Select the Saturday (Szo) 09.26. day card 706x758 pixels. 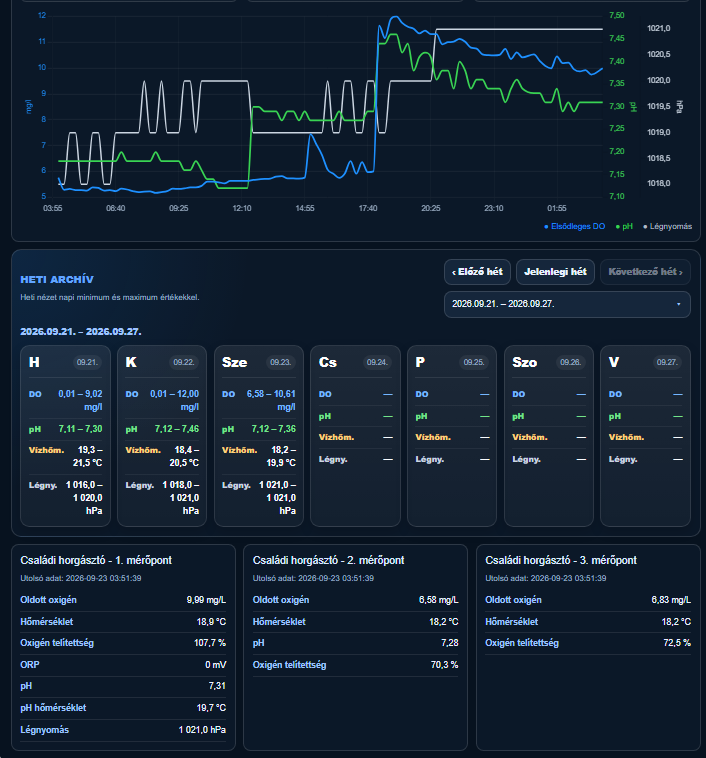coord(549,436)
